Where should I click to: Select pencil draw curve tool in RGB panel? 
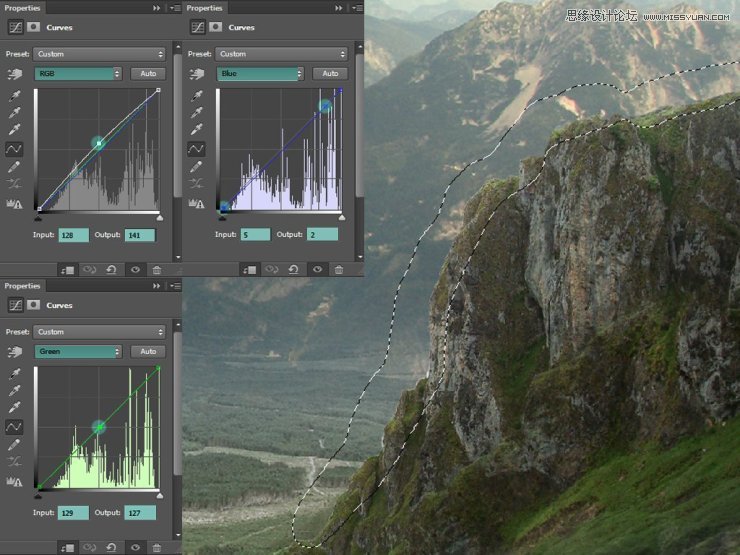(14, 167)
